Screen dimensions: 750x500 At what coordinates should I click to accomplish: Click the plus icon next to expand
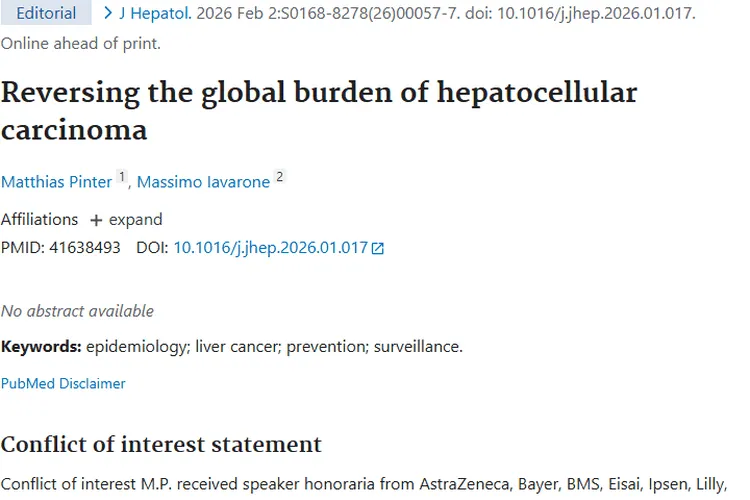coord(96,220)
